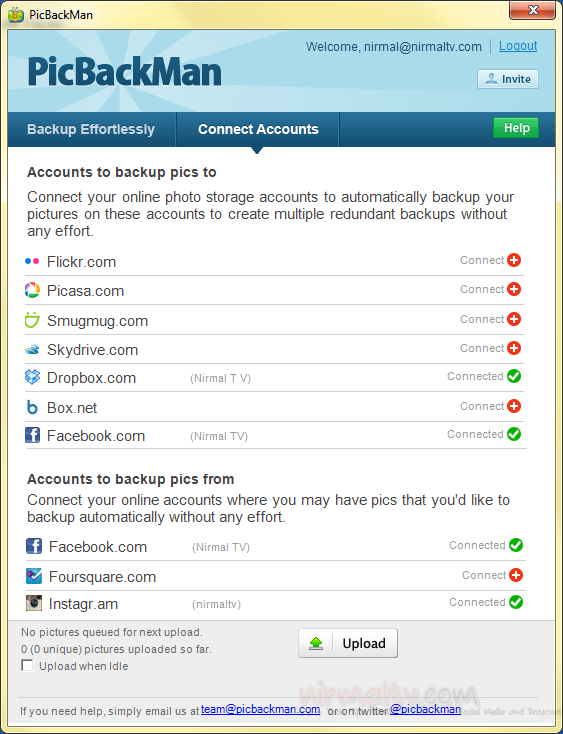Screen dimensions: 563x734
Task: Open the @picbackman twitter link
Action: pyautogui.click(x=425, y=709)
